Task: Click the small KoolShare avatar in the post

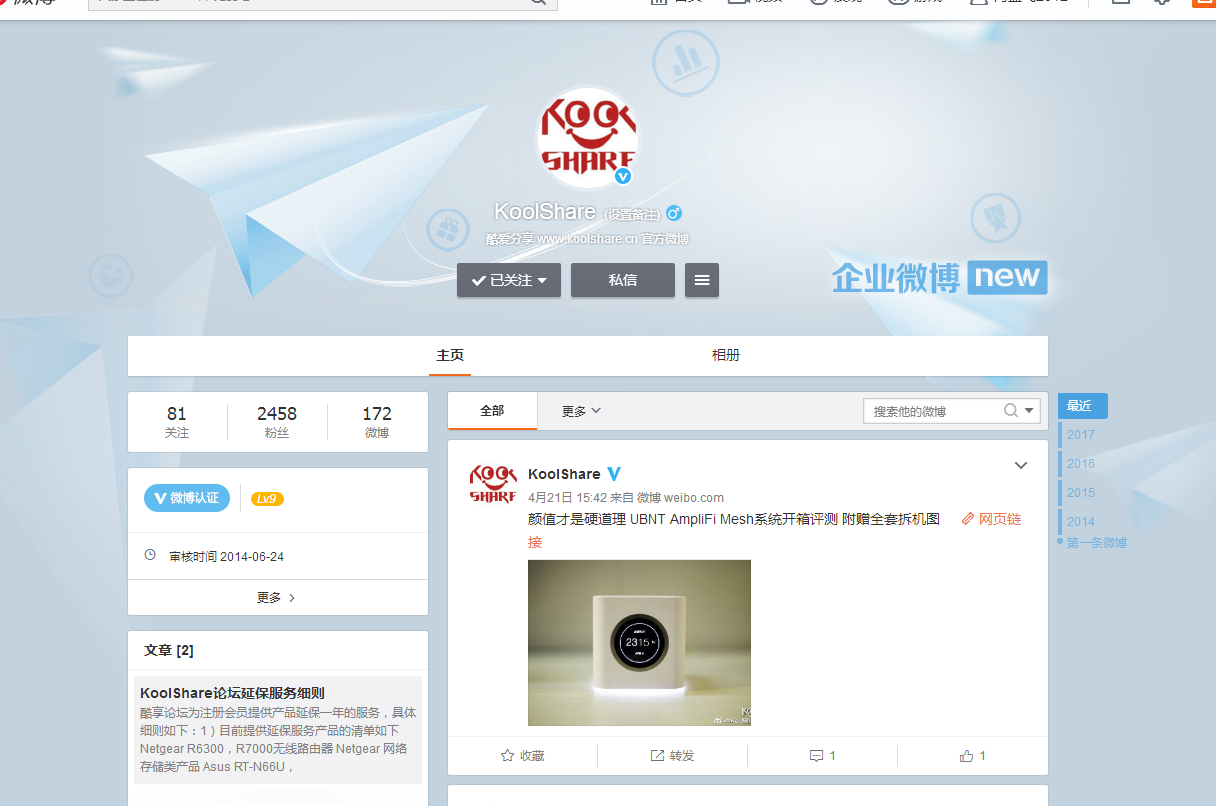Action: pos(493,484)
